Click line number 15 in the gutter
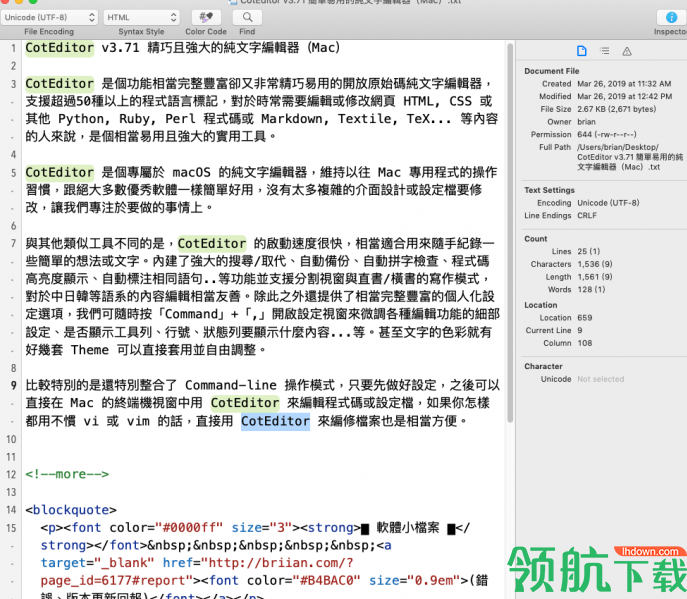The height and width of the screenshot is (599, 687). point(11,528)
